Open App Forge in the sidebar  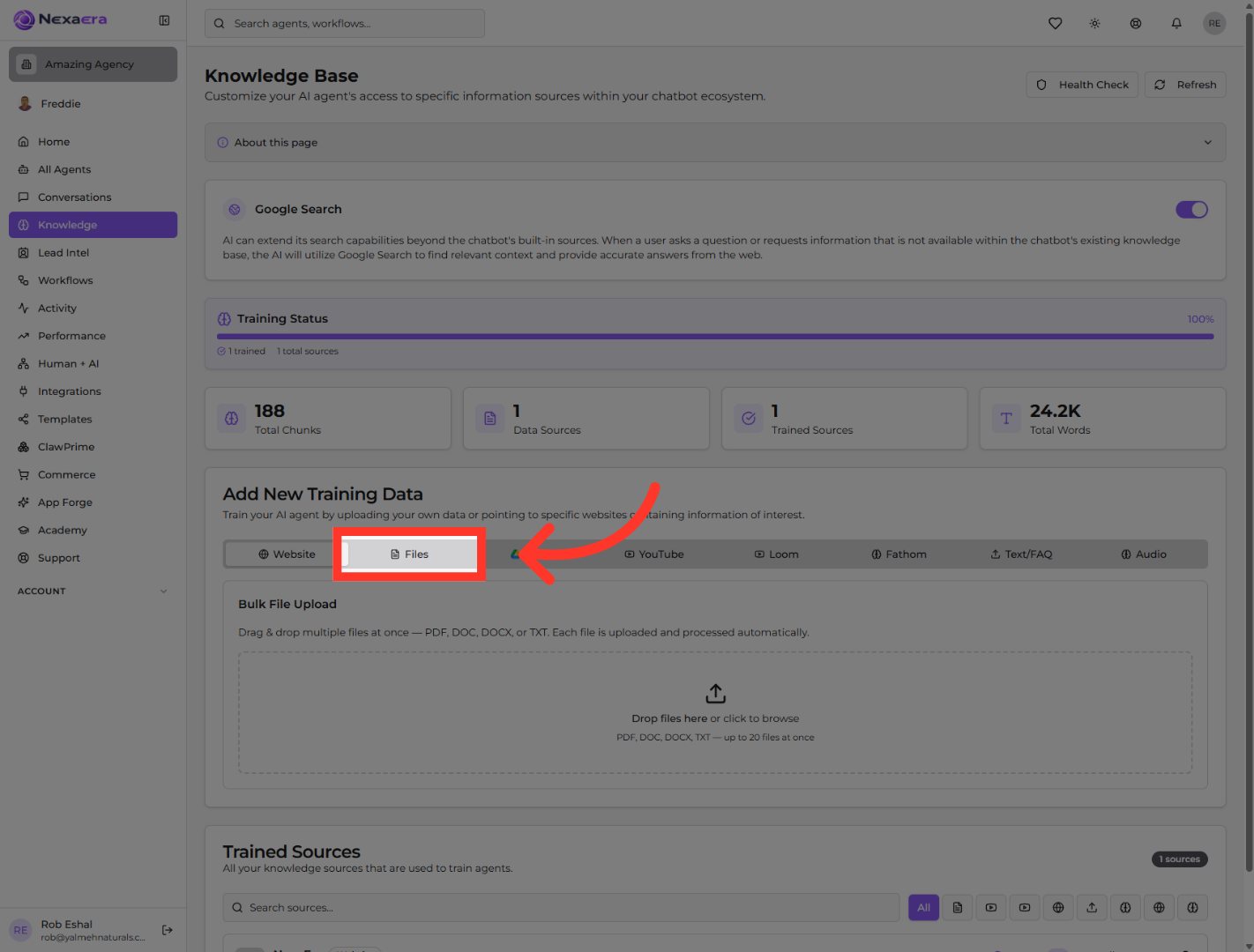coord(93,502)
